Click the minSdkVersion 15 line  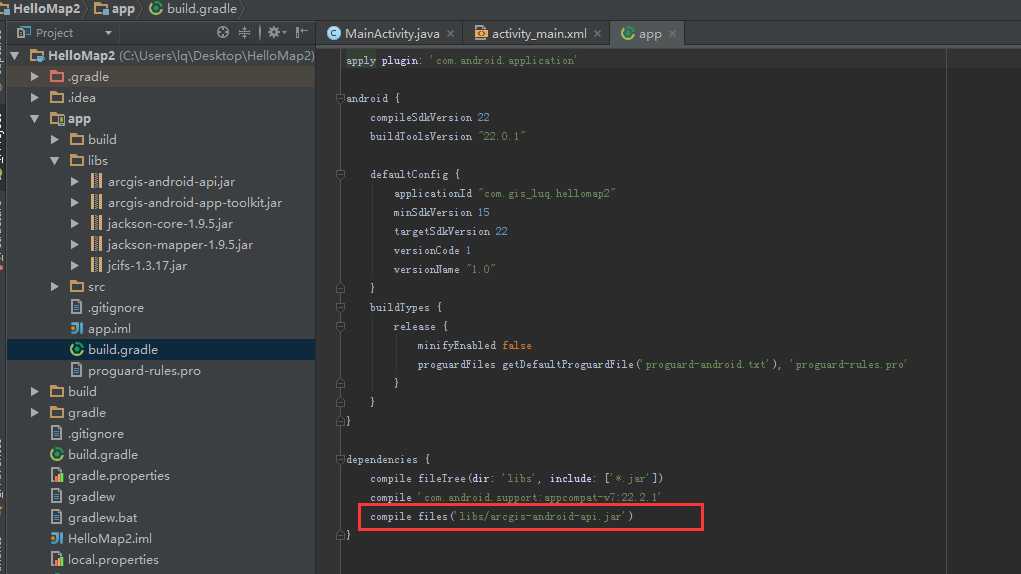(x=441, y=212)
